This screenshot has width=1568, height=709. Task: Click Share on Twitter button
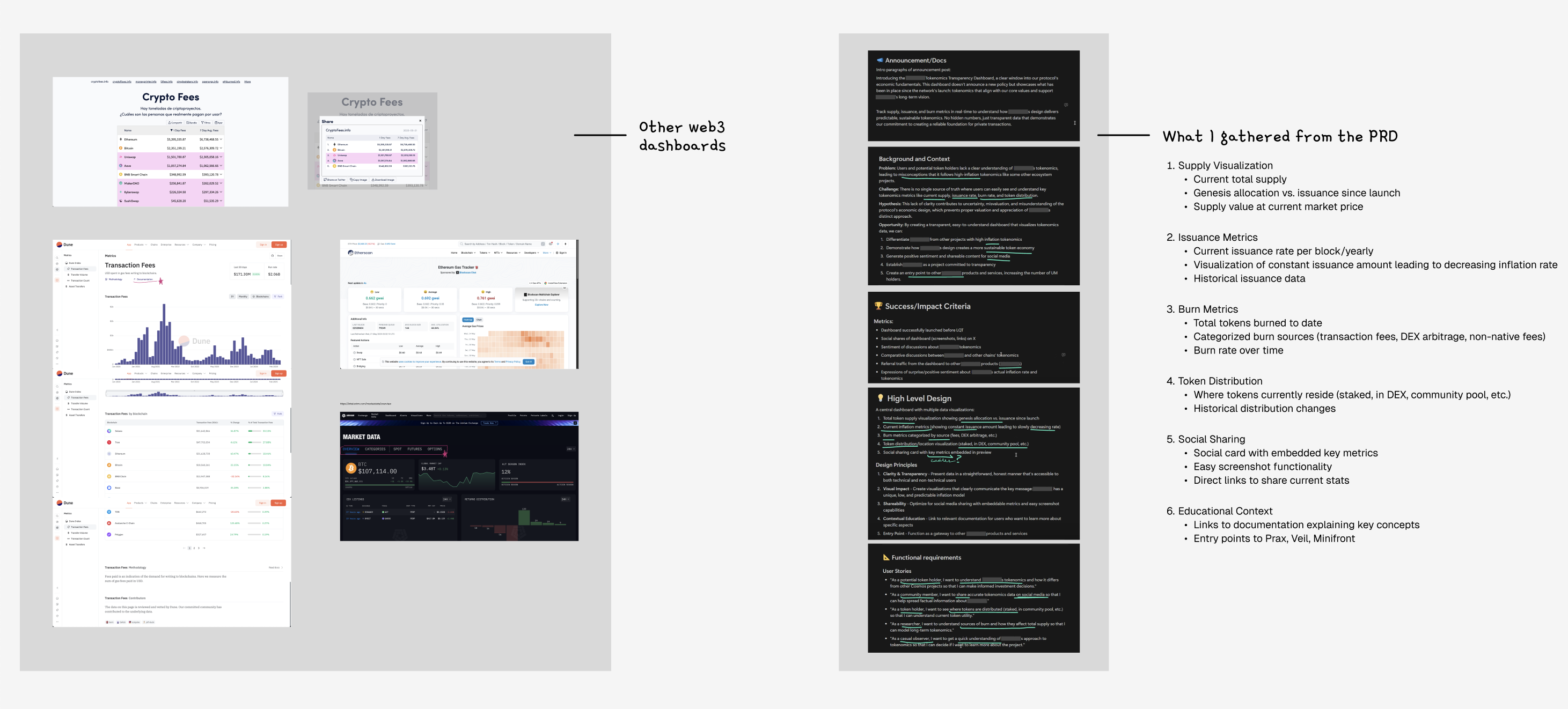[x=335, y=180]
